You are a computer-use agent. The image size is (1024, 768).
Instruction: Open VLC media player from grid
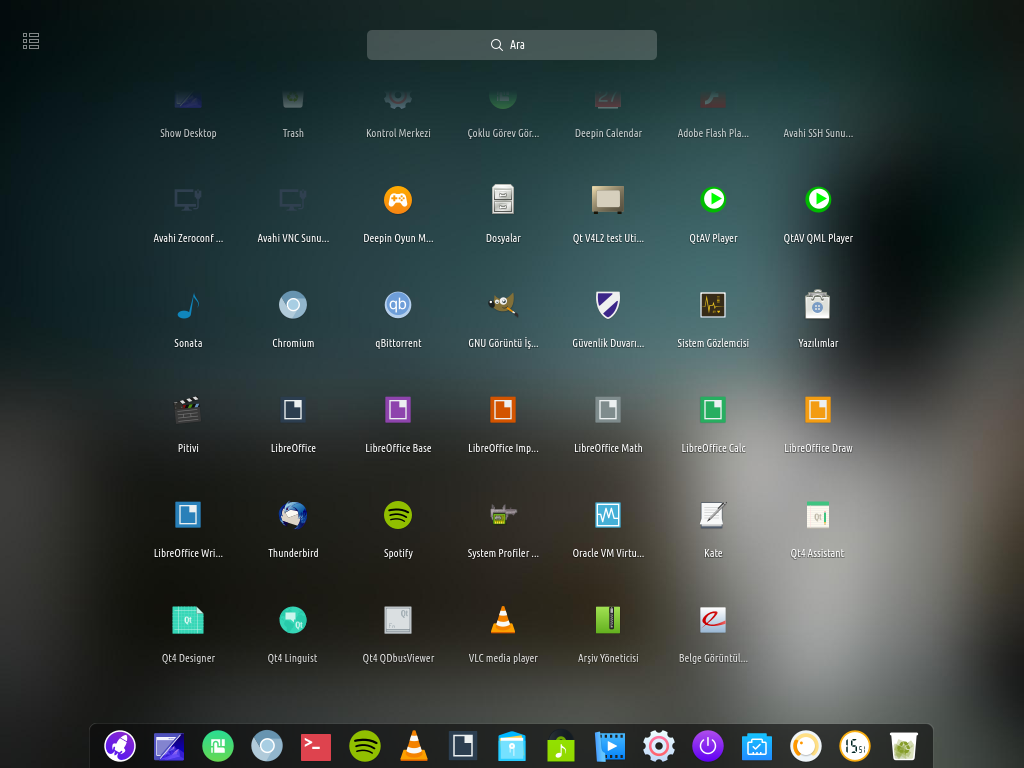click(503, 620)
